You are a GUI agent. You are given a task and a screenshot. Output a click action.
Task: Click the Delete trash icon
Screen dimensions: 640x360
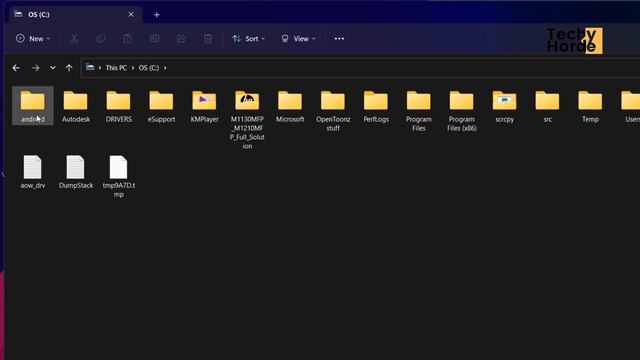click(208, 39)
